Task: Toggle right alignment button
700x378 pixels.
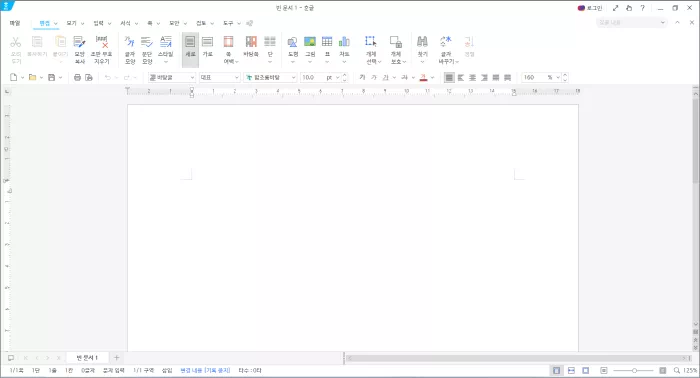Action: pyautogui.click(x=484, y=78)
